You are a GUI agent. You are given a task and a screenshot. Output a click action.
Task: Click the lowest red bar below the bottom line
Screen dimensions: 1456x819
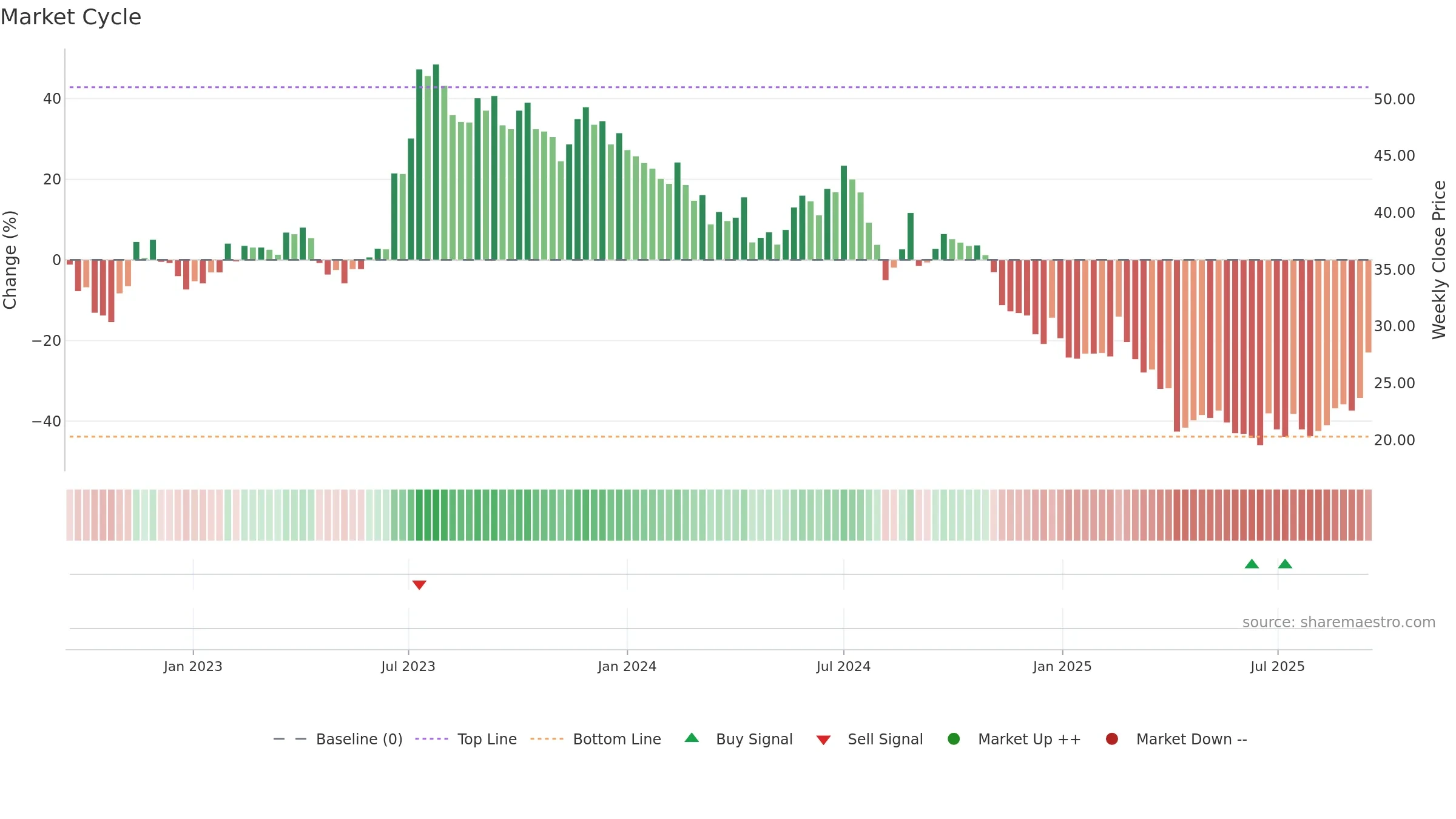point(1260,352)
